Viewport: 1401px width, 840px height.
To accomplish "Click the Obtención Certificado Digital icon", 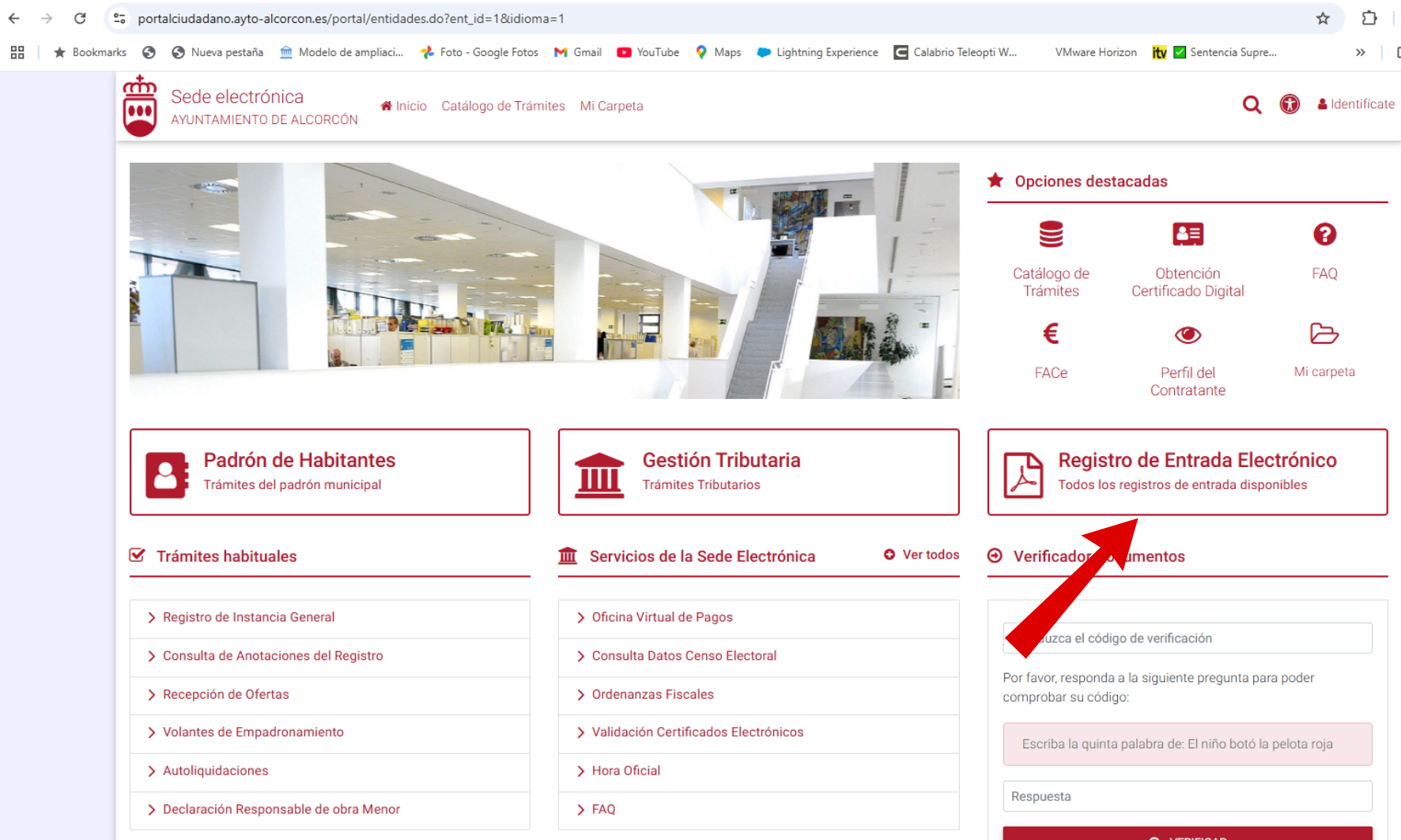I will click(1188, 235).
